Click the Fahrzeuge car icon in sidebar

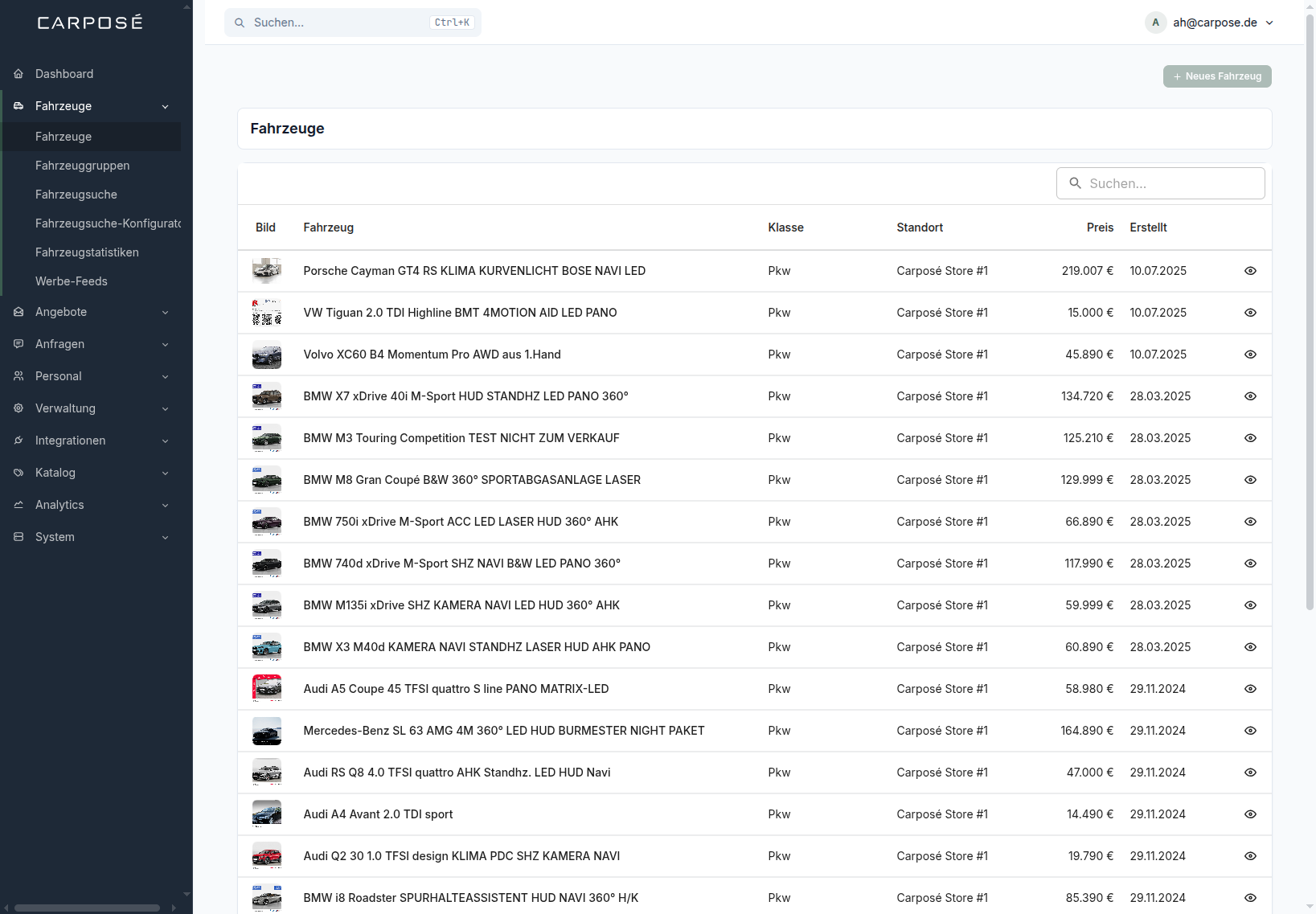click(x=18, y=106)
